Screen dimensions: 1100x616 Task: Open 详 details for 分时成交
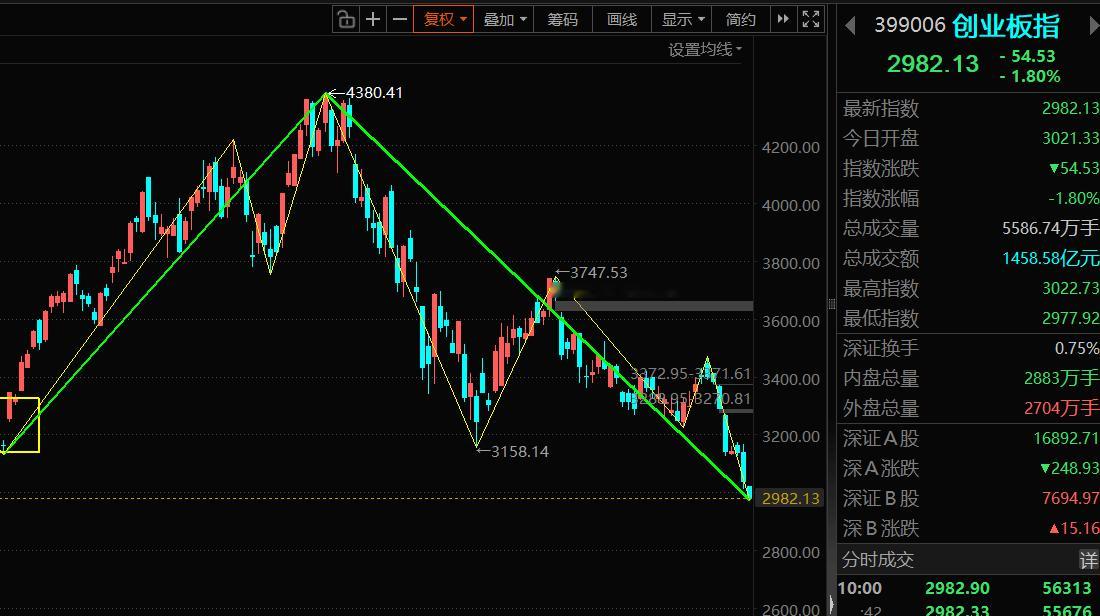click(x=1088, y=560)
